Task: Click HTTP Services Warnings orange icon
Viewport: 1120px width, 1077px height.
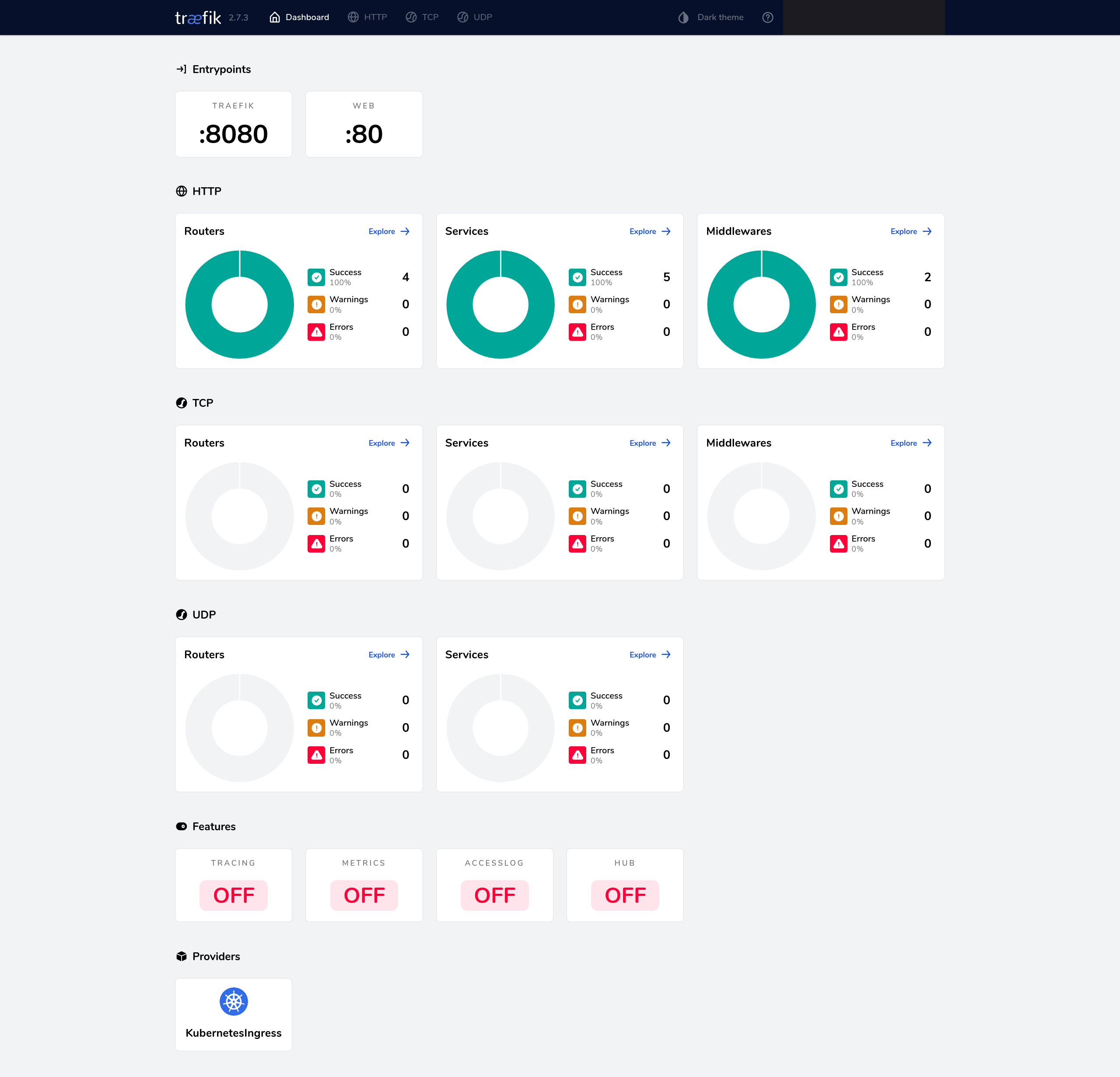Action: [x=577, y=304]
